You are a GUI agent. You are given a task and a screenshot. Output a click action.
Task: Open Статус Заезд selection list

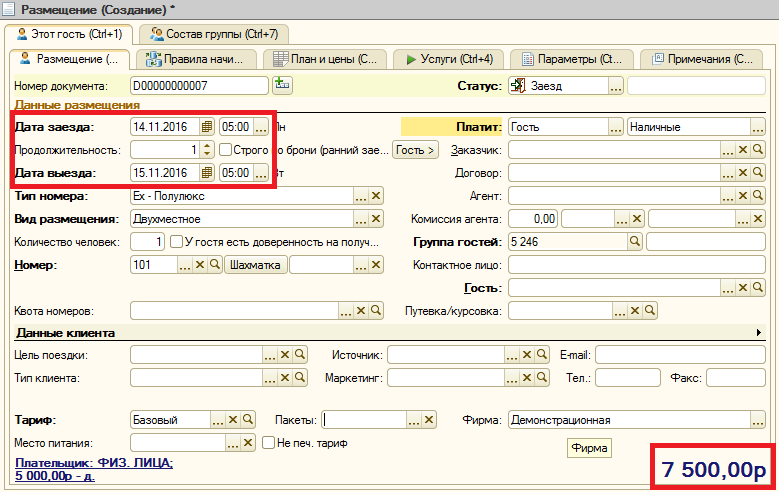[x=616, y=85]
